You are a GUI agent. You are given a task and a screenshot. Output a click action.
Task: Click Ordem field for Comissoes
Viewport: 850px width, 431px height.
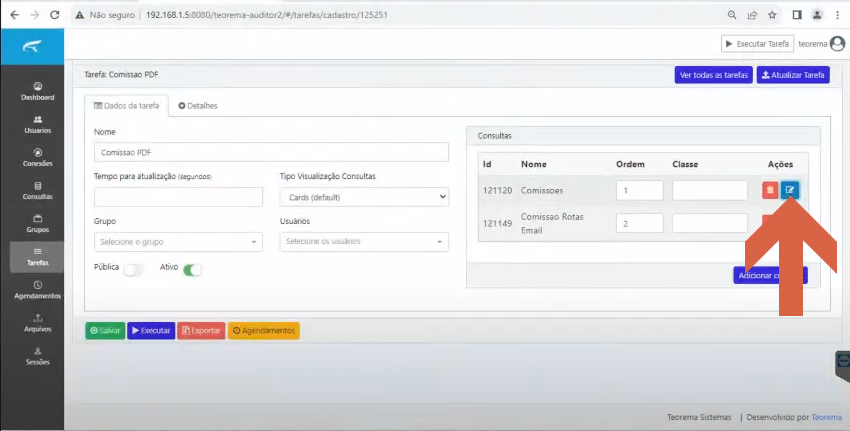640,190
